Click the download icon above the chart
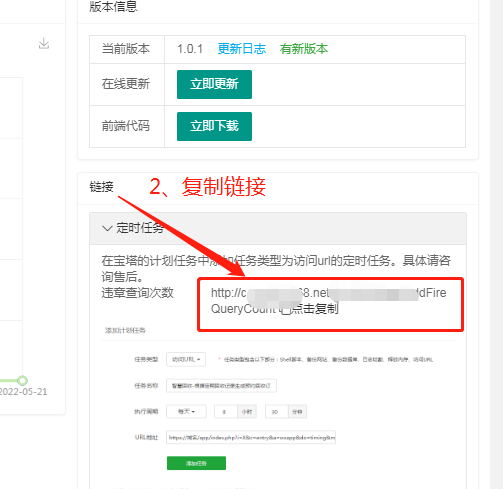Viewport: 503px width, 489px height. 44,44
